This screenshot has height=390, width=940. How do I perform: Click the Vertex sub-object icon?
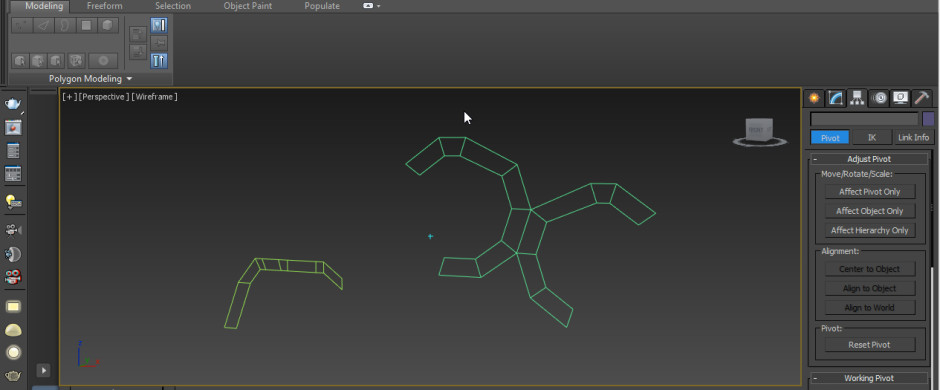(22, 25)
